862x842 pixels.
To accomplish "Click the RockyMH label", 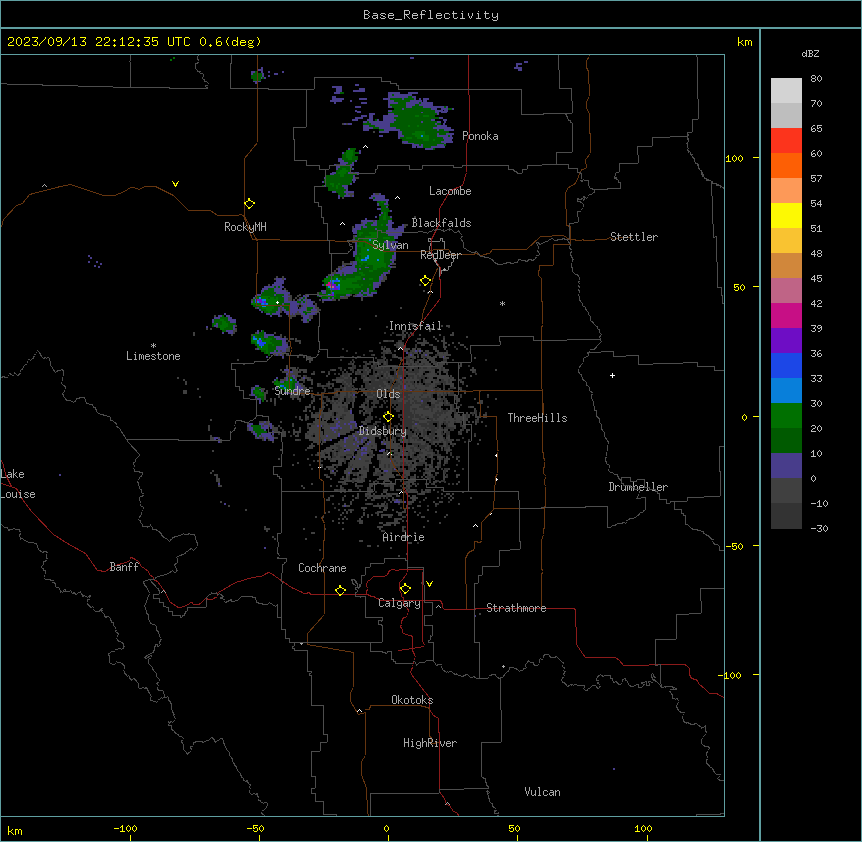I will [x=245, y=227].
